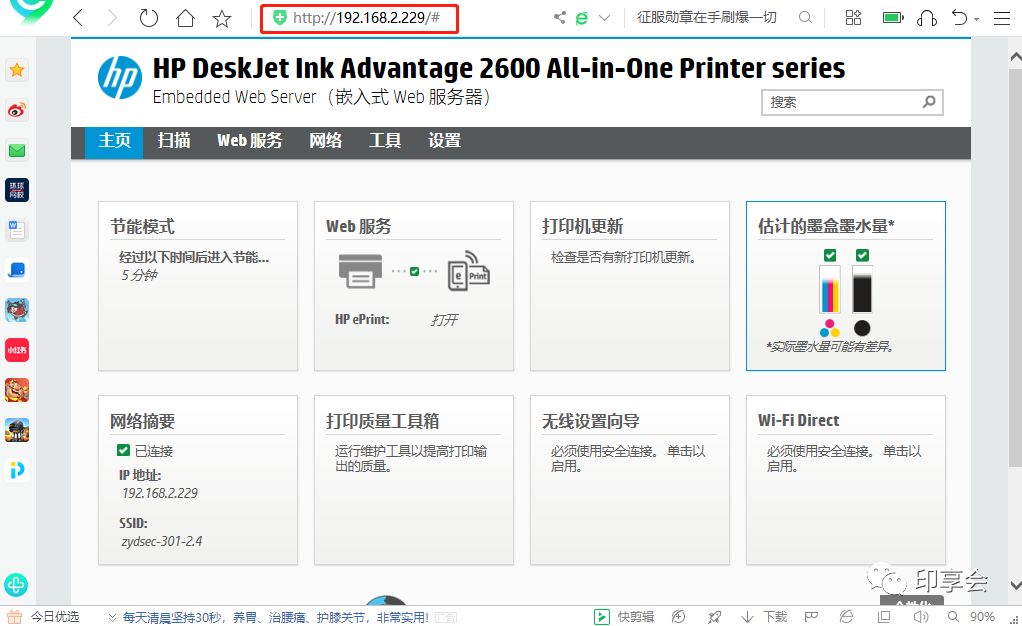Click the green battery icon in toolbar
Screen dimensions: 1022x626
coord(893,18)
